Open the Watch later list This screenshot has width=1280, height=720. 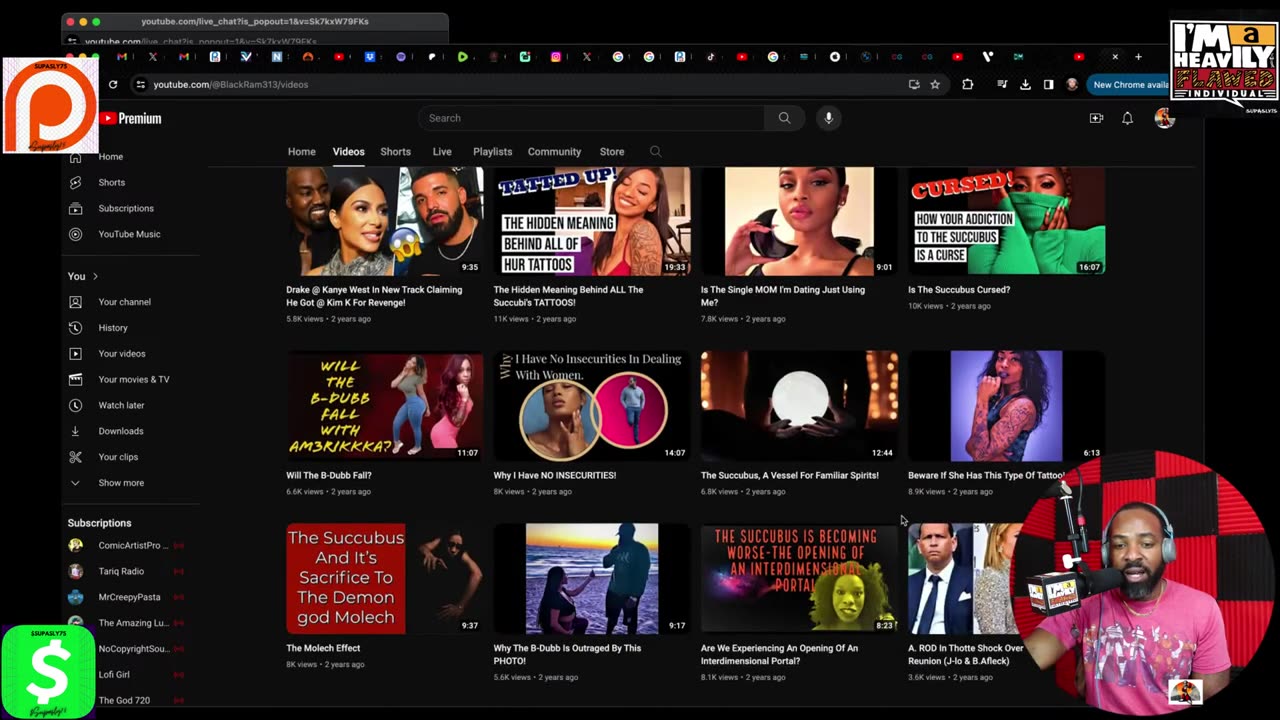pyautogui.click(x=121, y=405)
